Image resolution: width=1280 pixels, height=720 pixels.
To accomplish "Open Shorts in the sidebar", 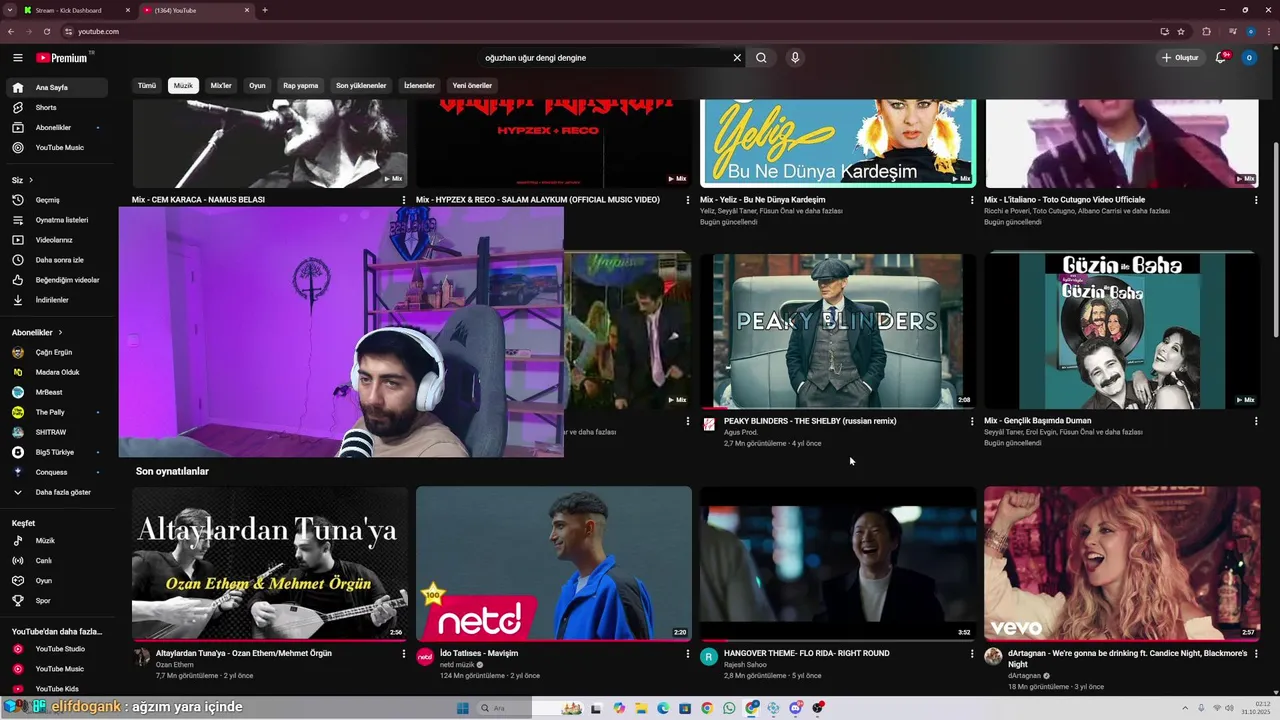I will tap(57, 108).
